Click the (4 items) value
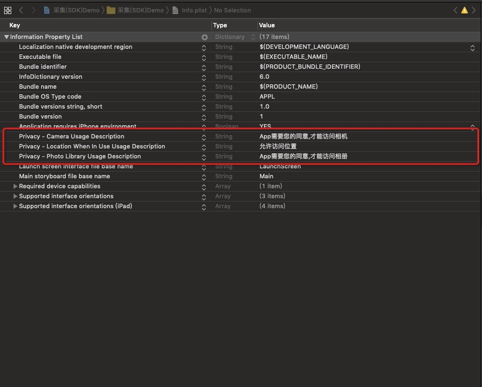 (x=272, y=206)
